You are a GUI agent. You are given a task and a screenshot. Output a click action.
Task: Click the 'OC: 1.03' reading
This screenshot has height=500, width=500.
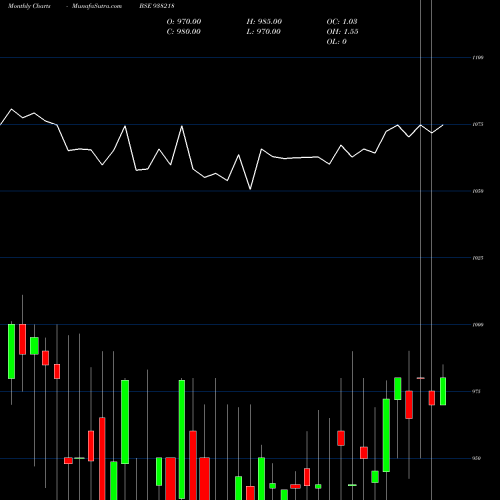pos(342,21)
